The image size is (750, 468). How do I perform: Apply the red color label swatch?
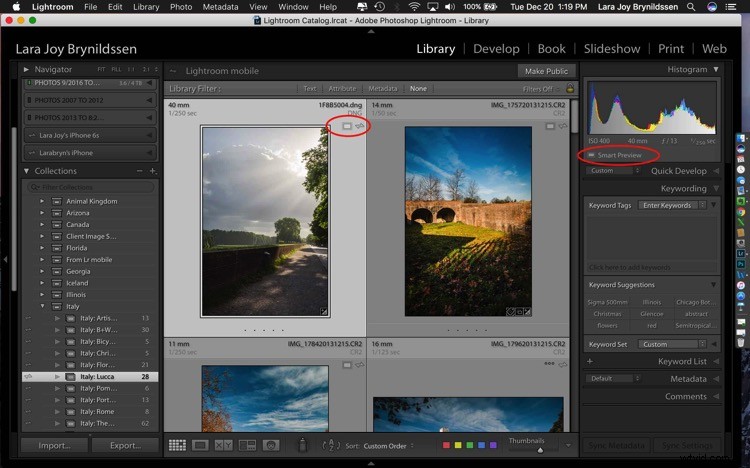pyautogui.click(x=446, y=446)
